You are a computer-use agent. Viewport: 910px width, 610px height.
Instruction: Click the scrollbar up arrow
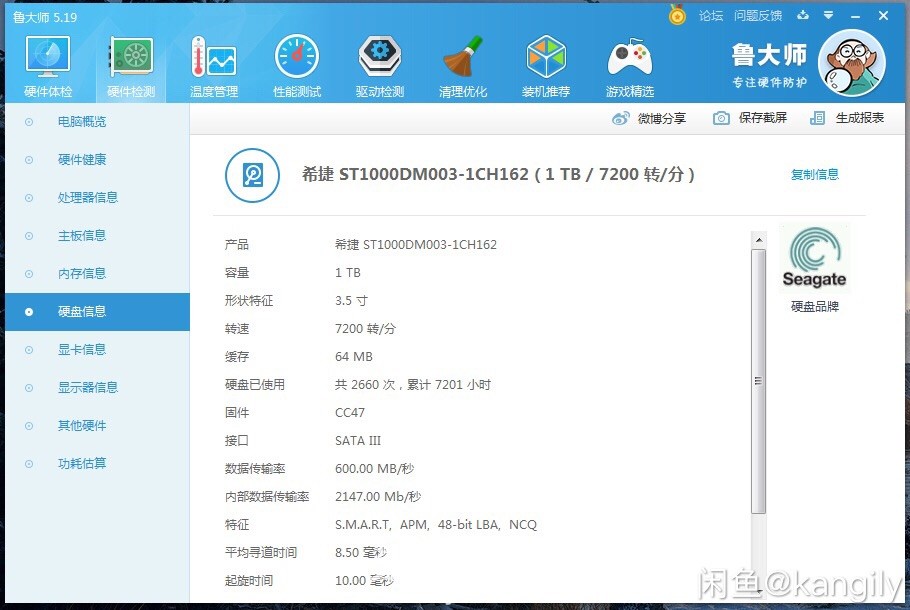pos(759,239)
